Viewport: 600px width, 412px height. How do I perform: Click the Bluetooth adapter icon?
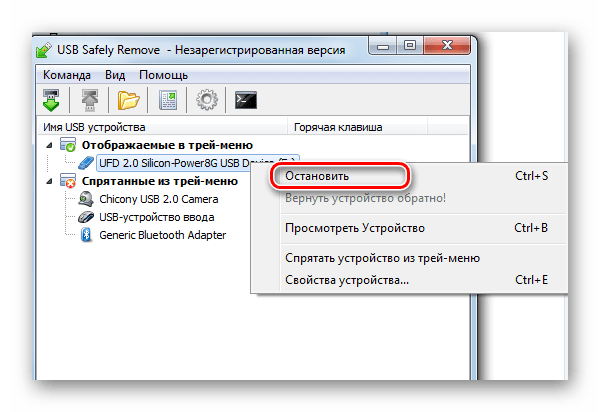click(x=86, y=235)
